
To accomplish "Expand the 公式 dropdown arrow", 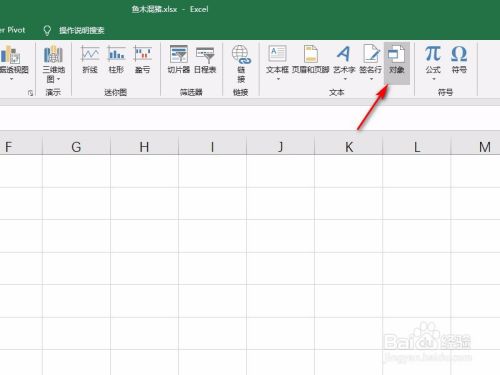I will (x=434, y=79).
